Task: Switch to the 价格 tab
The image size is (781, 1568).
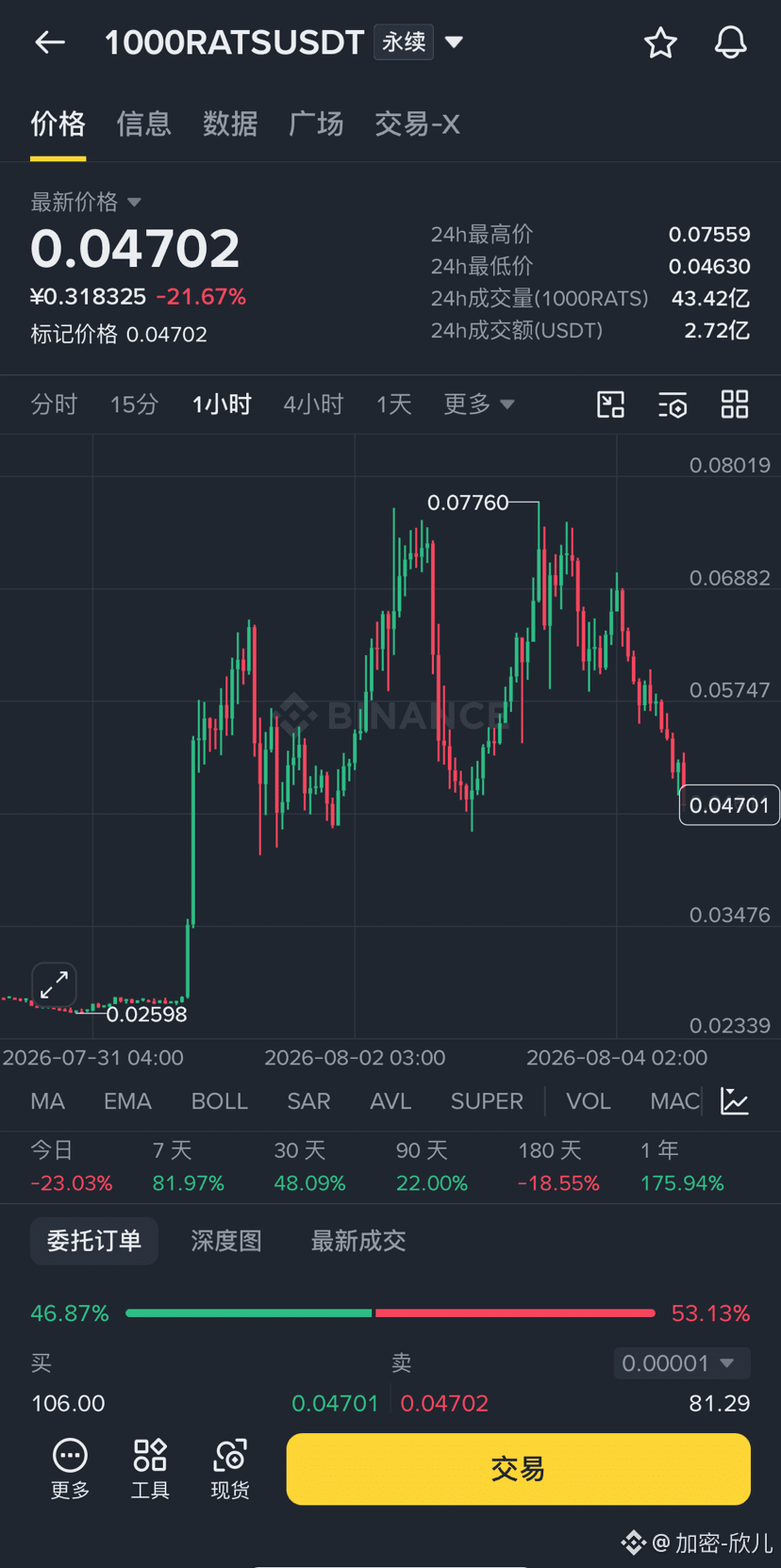Action: point(58,124)
